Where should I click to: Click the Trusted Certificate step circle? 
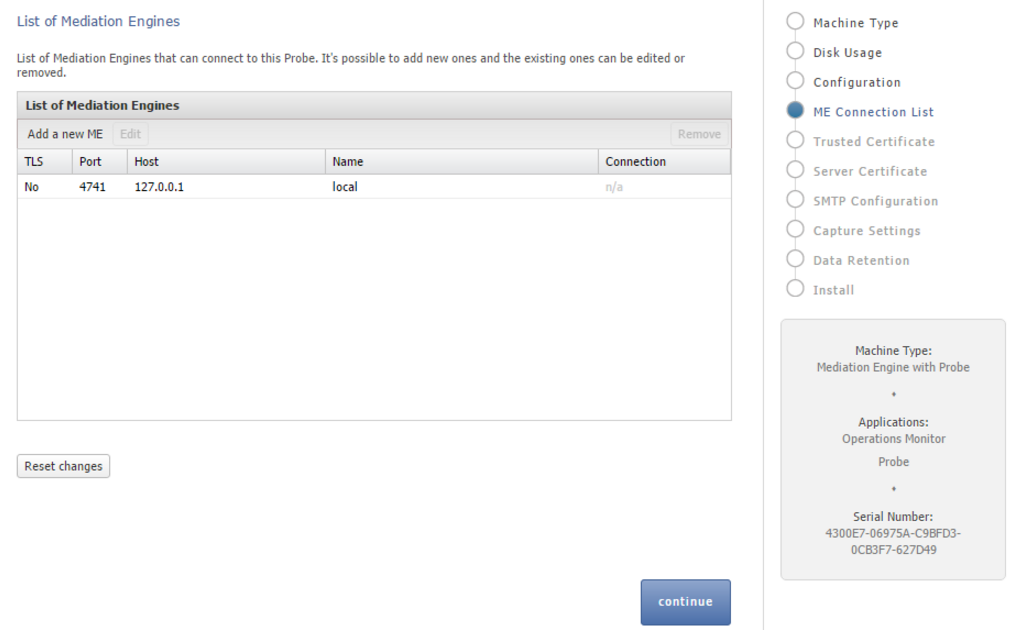click(x=795, y=140)
